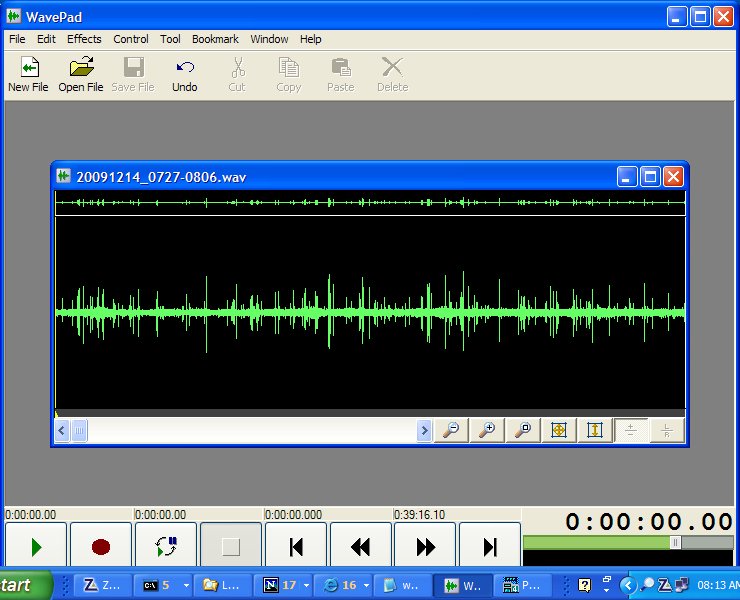740x600 pixels.
Task: Click the New File toolbar icon
Action: tap(28, 75)
